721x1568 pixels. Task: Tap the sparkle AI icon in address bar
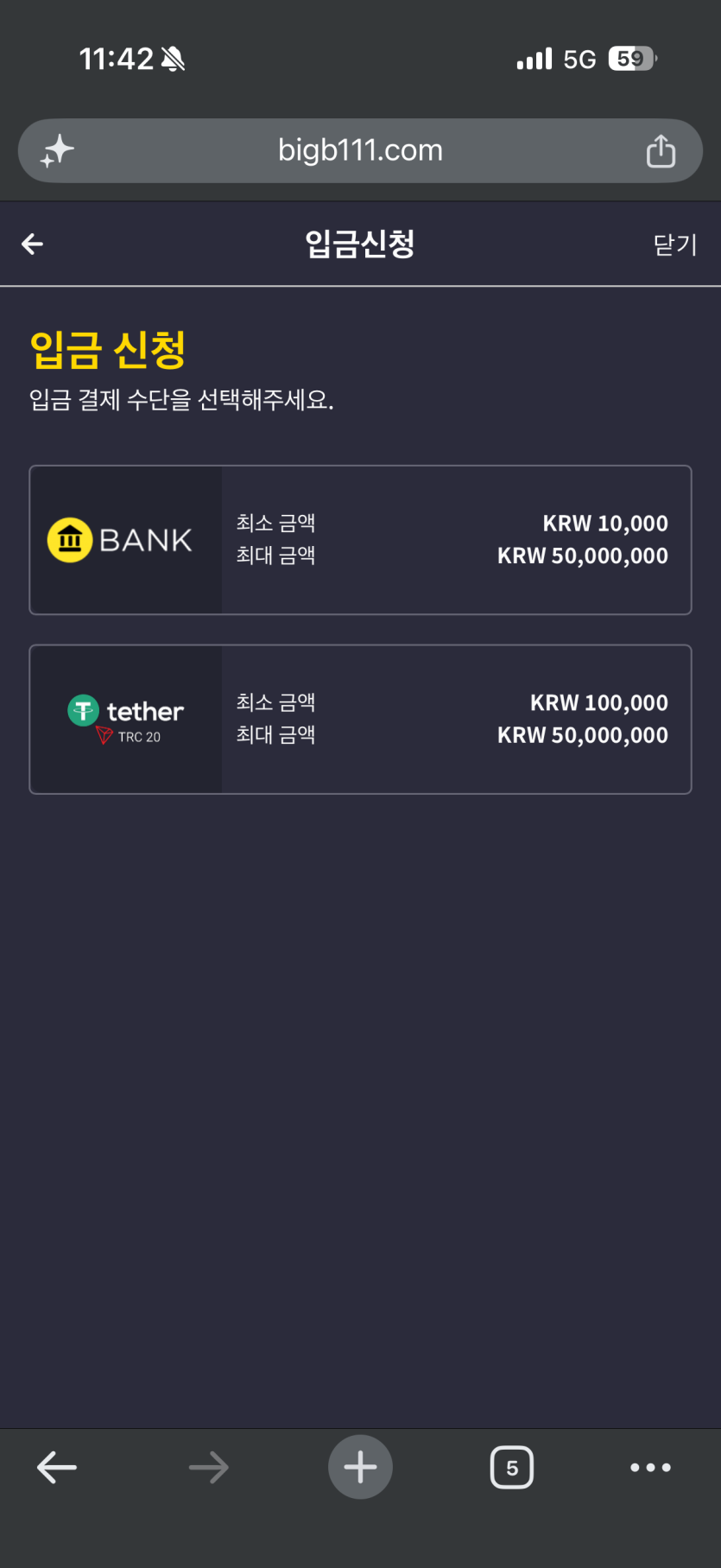point(57,151)
